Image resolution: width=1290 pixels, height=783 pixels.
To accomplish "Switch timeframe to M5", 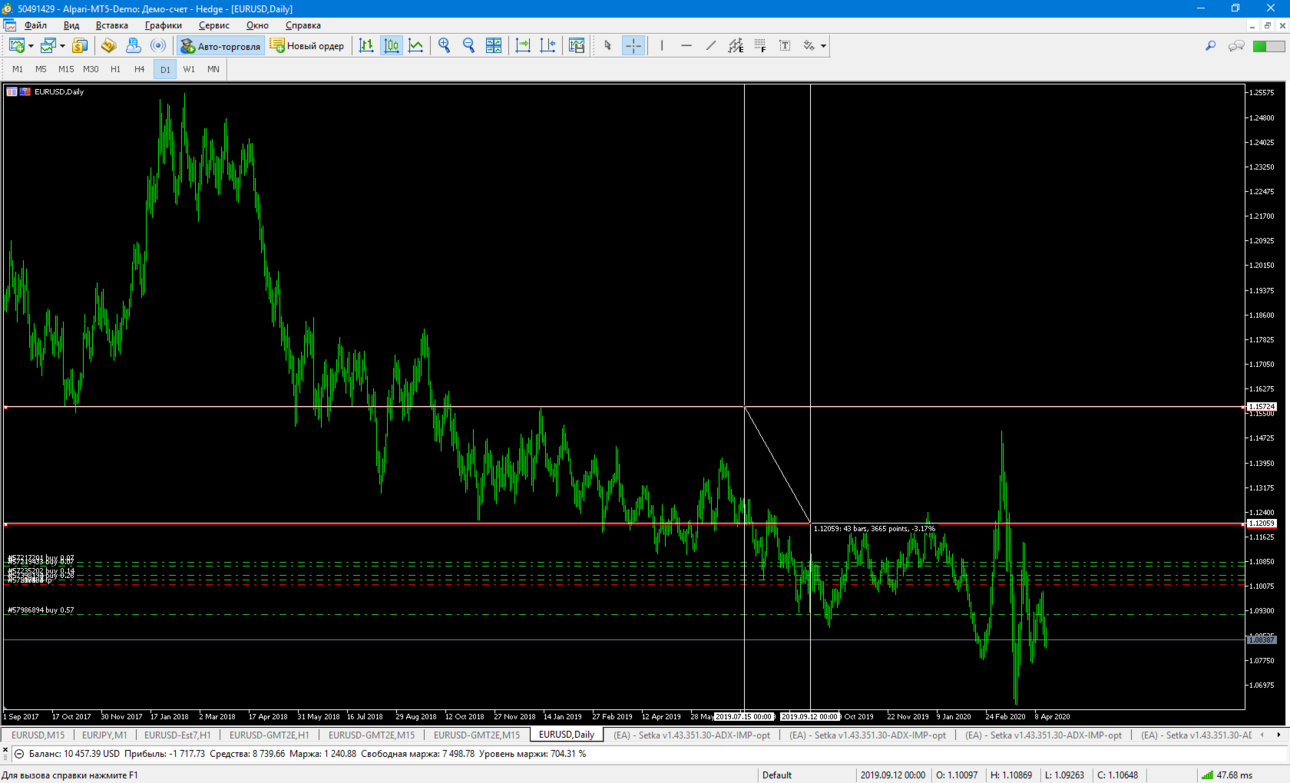I will pos(41,69).
